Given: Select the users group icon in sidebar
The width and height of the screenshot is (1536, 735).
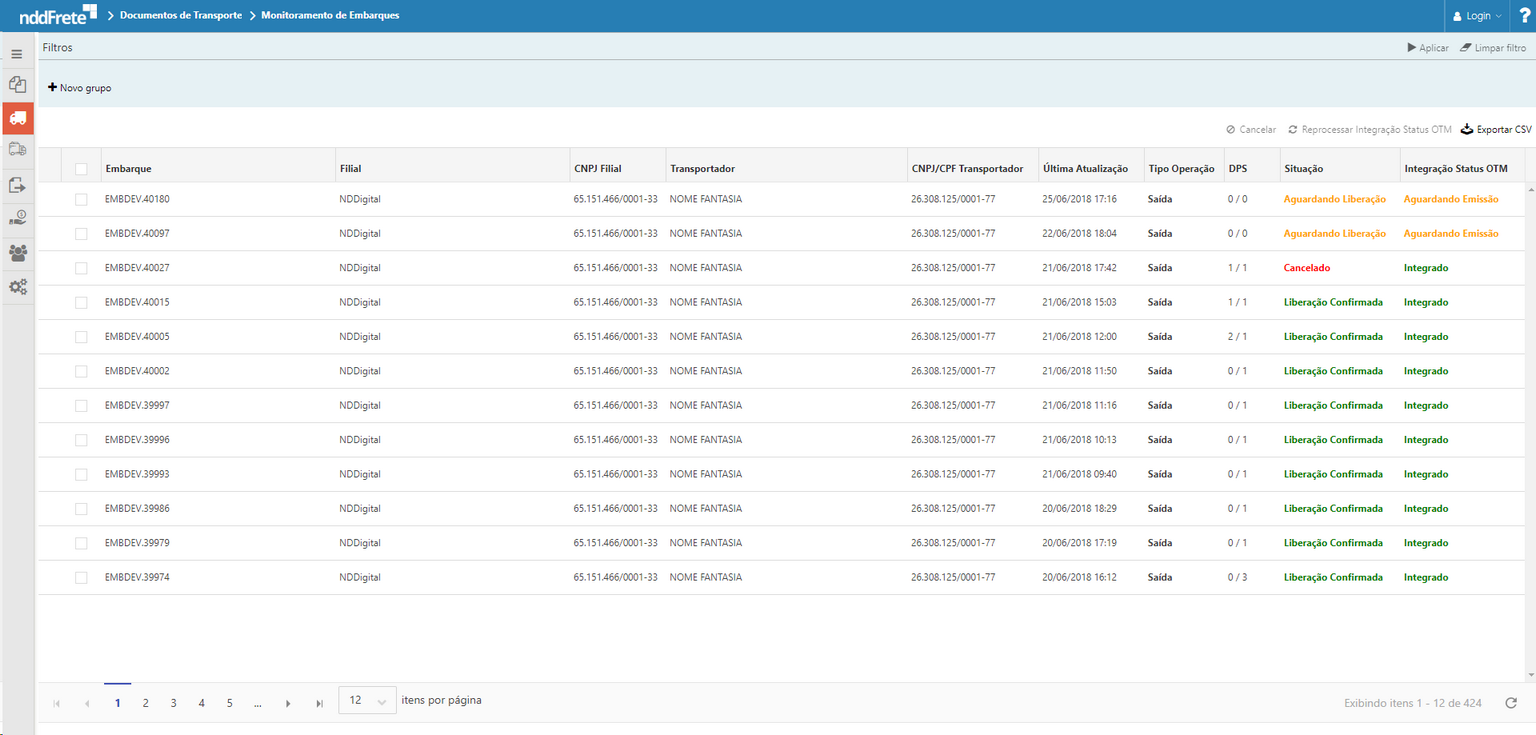Looking at the screenshot, I should (x=16, y=253).
